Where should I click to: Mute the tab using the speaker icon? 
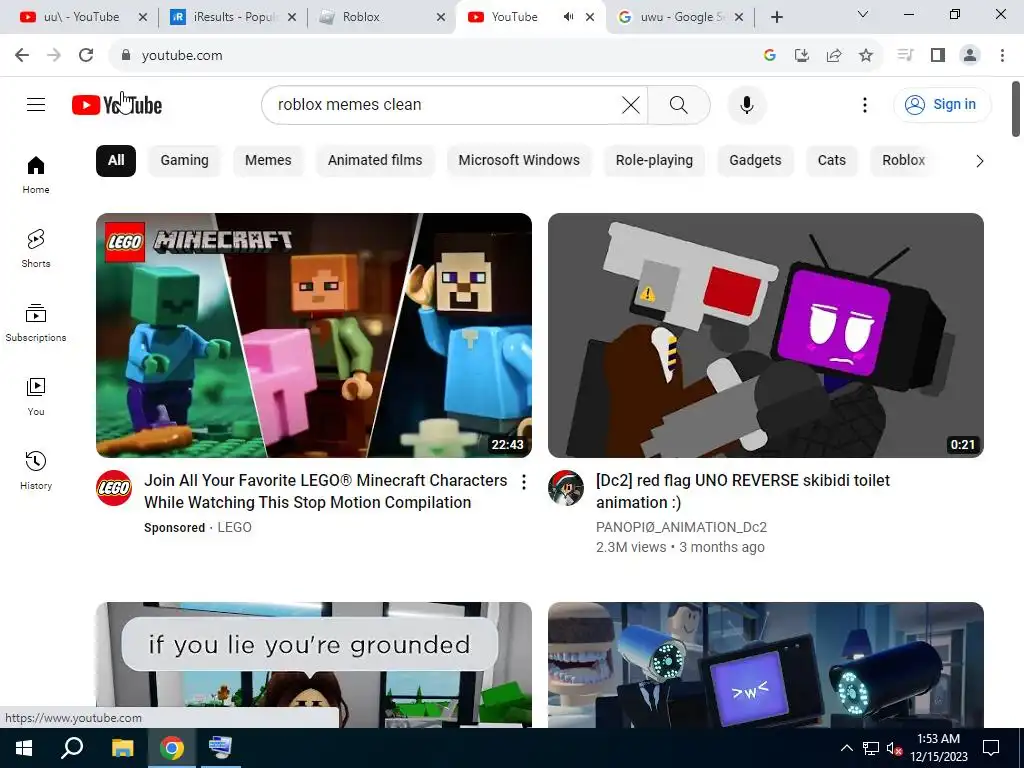pos(569,17)
